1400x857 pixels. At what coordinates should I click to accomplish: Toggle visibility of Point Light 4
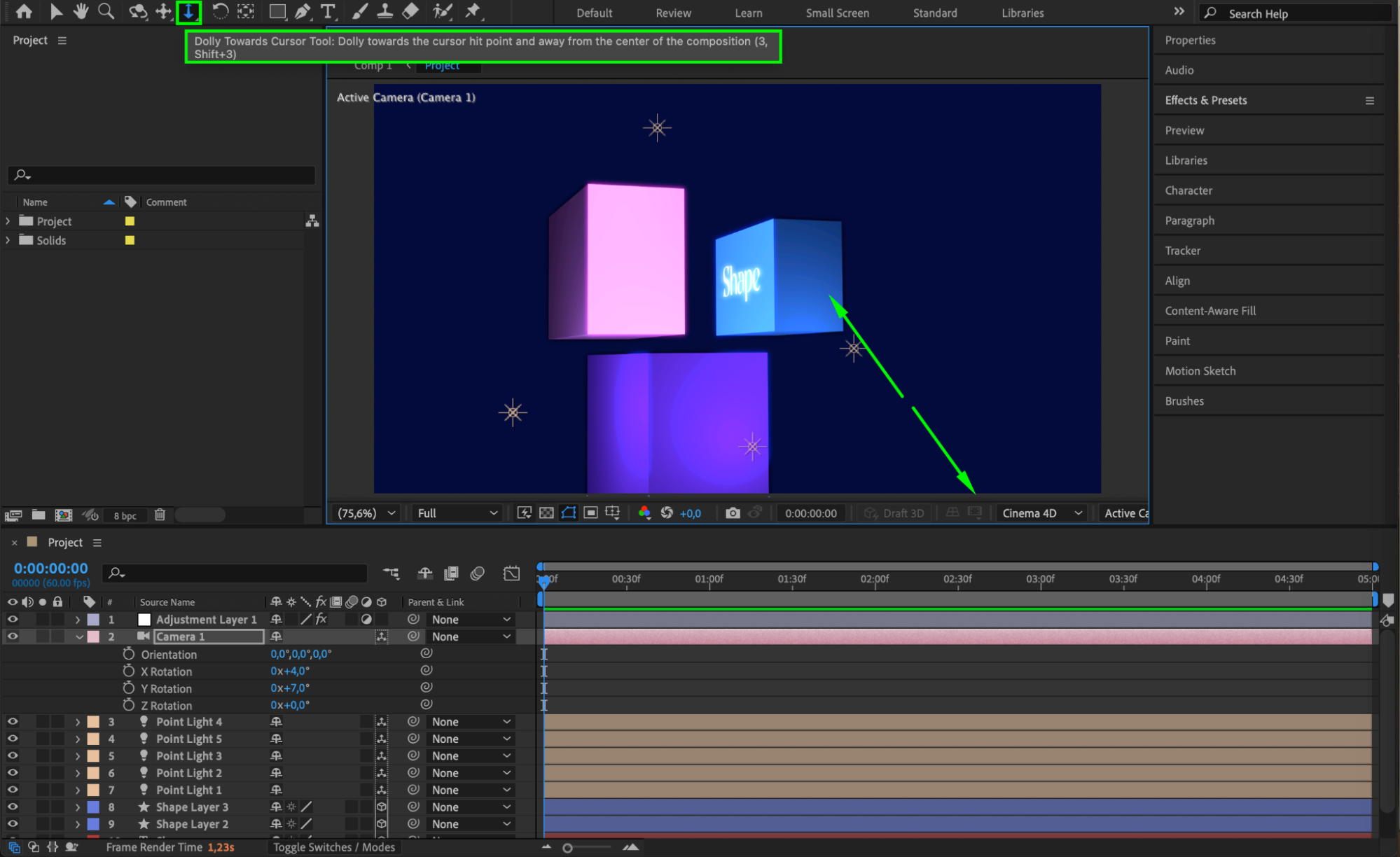pyautogui.click(x=13, y=722)
